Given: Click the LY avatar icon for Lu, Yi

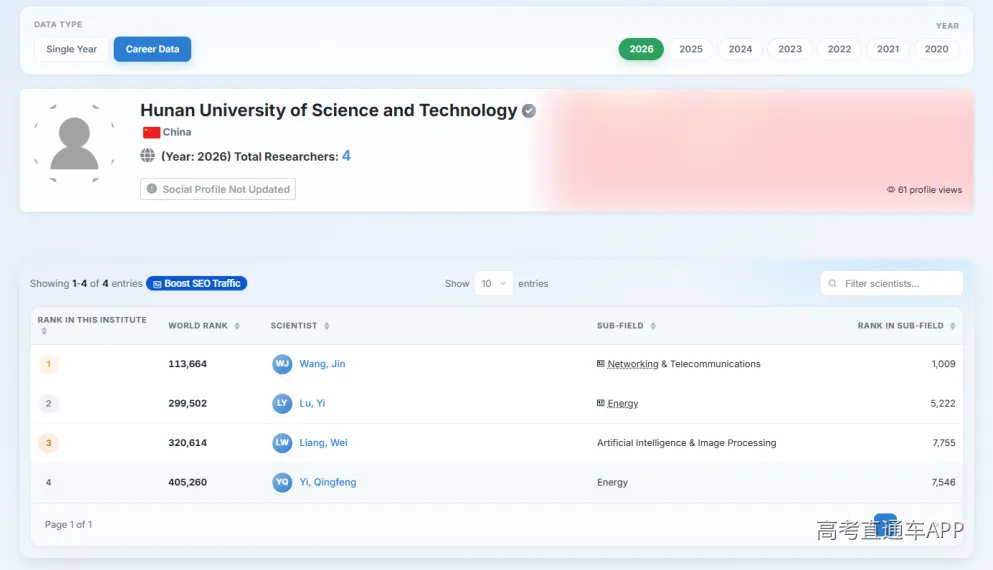Looking at the screenshot, I should 282,403.
